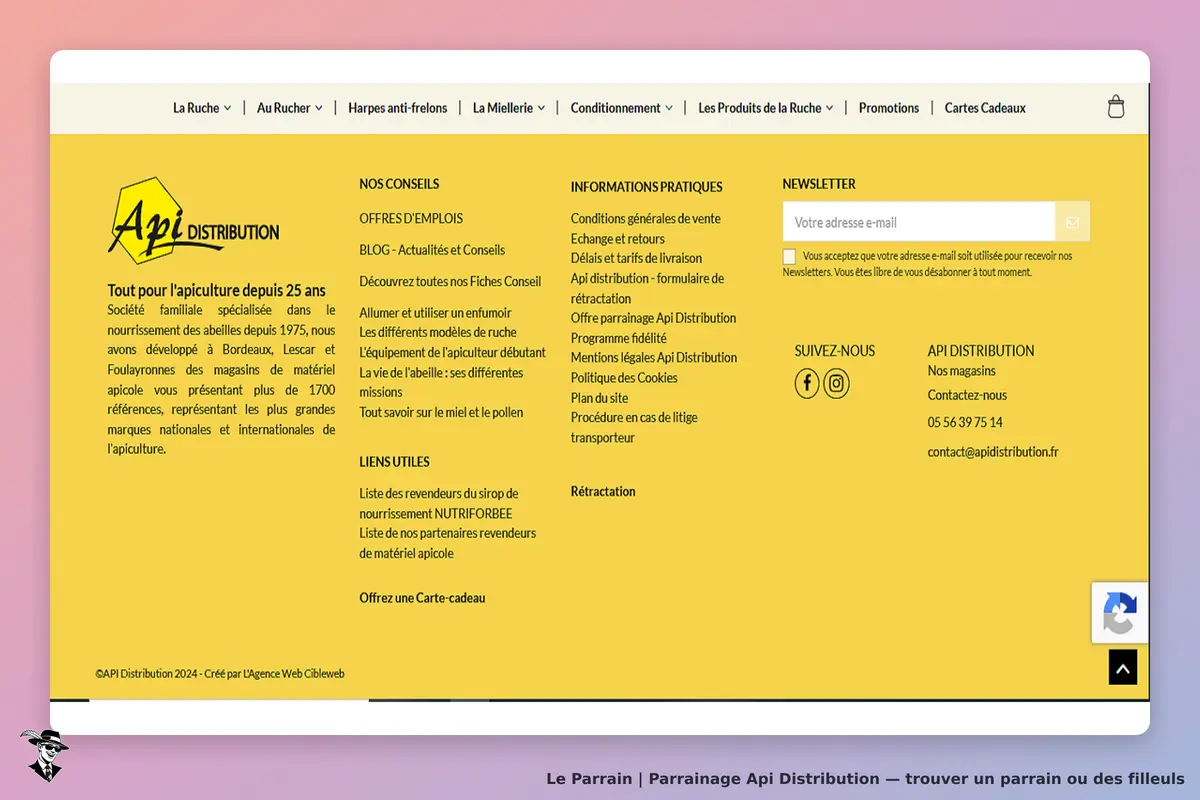The image size is (1200, 800).
Task: Open the NUTRIFORBEE resellers list link
Action: click(439, 503)
